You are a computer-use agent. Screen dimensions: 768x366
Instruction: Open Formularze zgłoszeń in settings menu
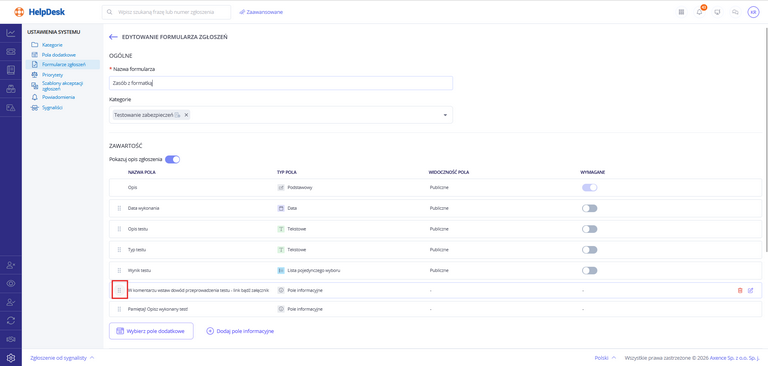click(63, 64)
